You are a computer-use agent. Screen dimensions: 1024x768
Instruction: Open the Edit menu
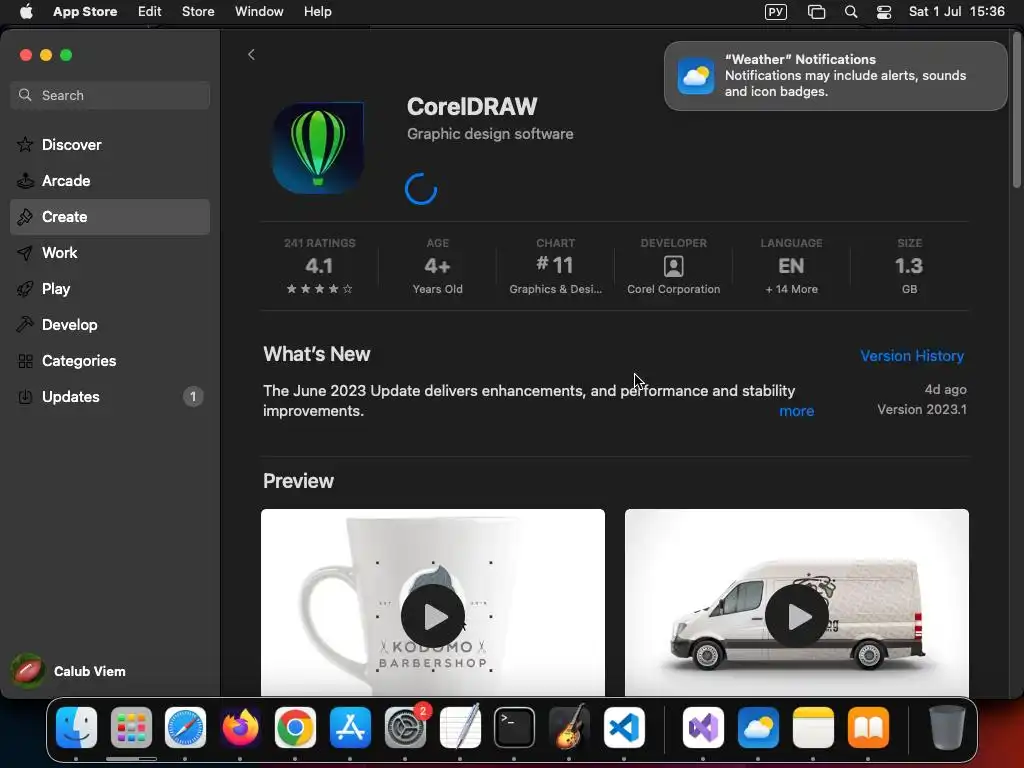(150, 12)
